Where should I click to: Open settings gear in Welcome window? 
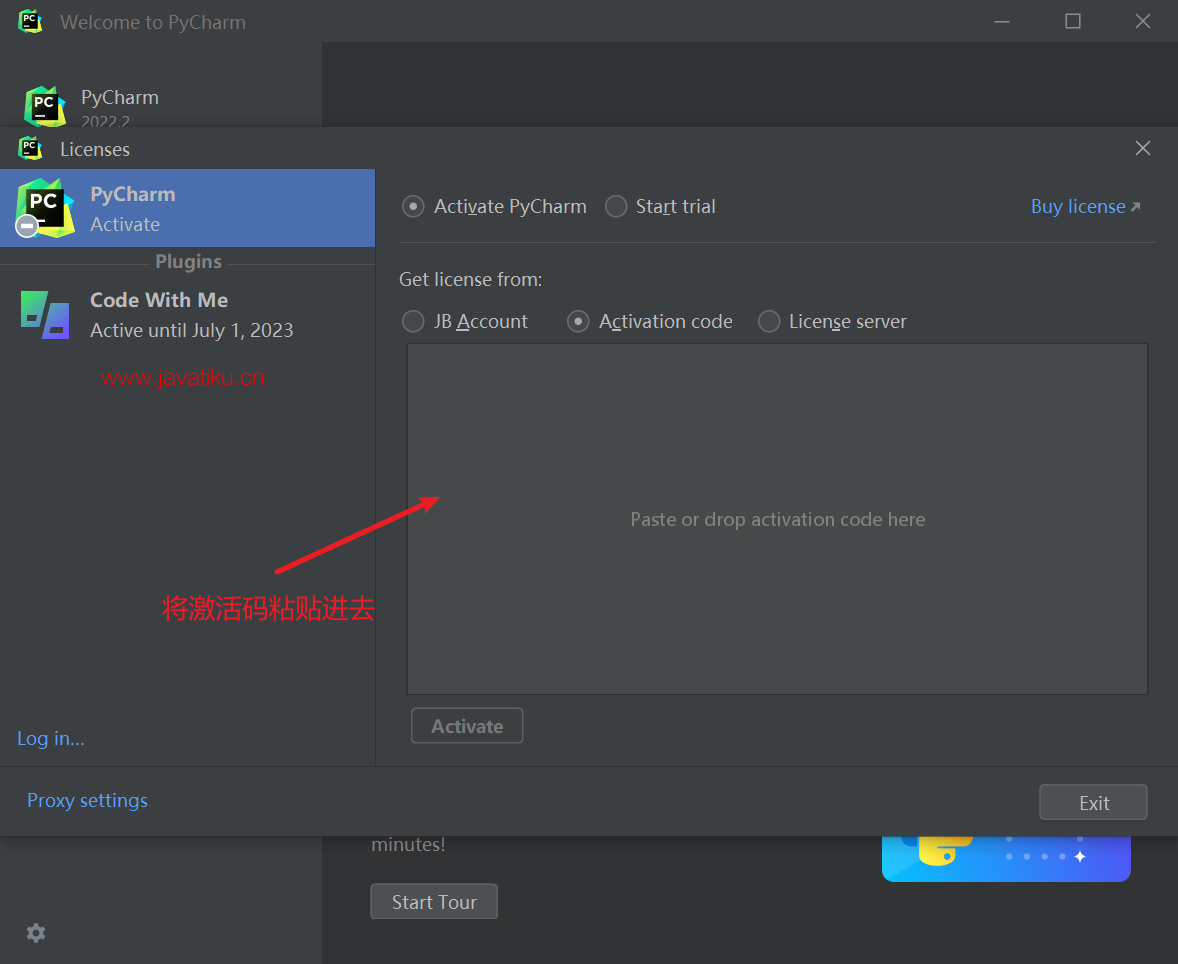coord(36,933)
